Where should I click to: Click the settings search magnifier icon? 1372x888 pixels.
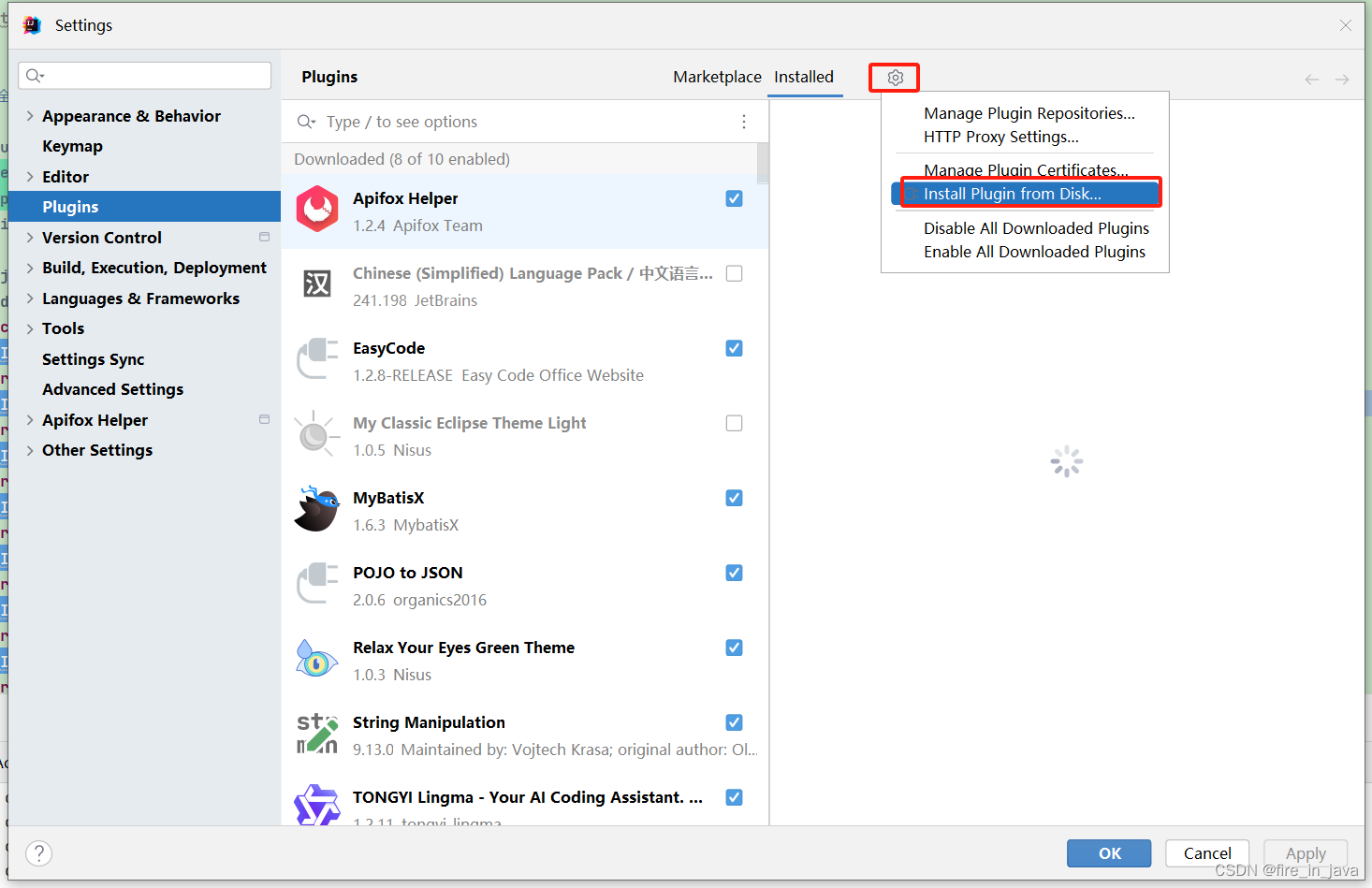pos(36,76)
